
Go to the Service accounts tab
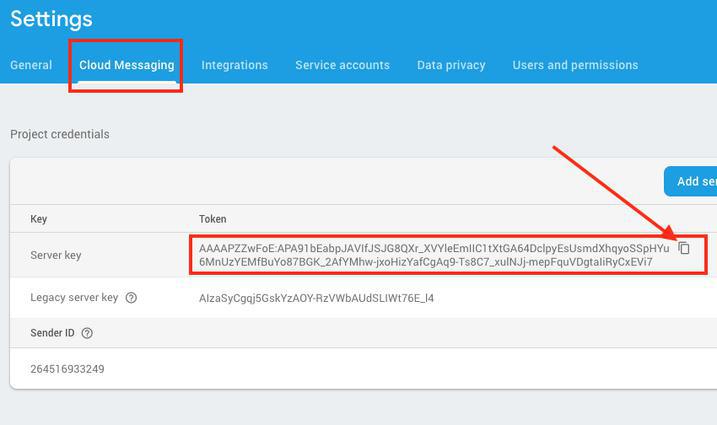tap(342, 65)
